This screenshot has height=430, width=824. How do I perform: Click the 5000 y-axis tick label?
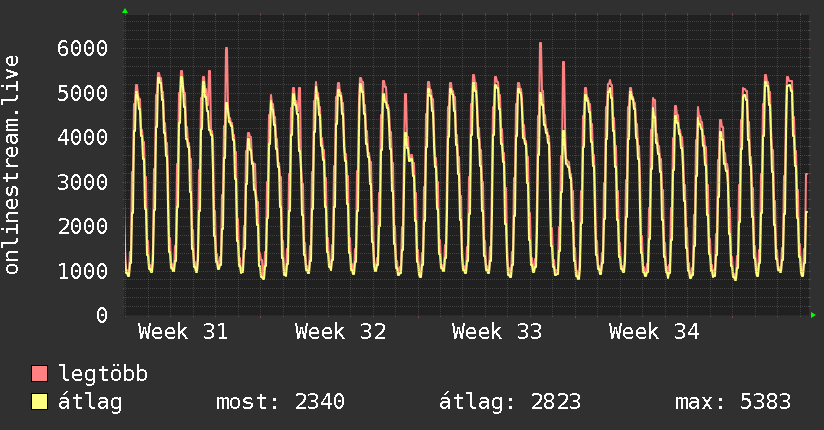pos(83,93)
